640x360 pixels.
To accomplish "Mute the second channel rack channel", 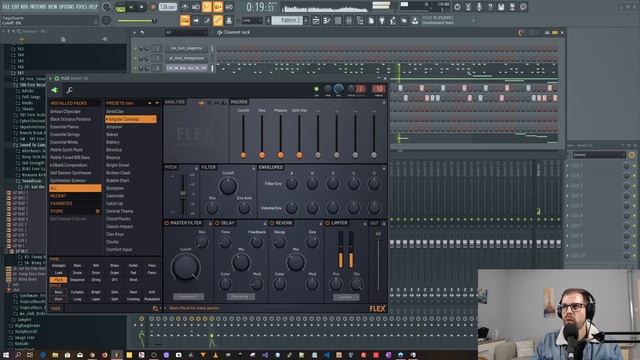I will click(136, 58).
